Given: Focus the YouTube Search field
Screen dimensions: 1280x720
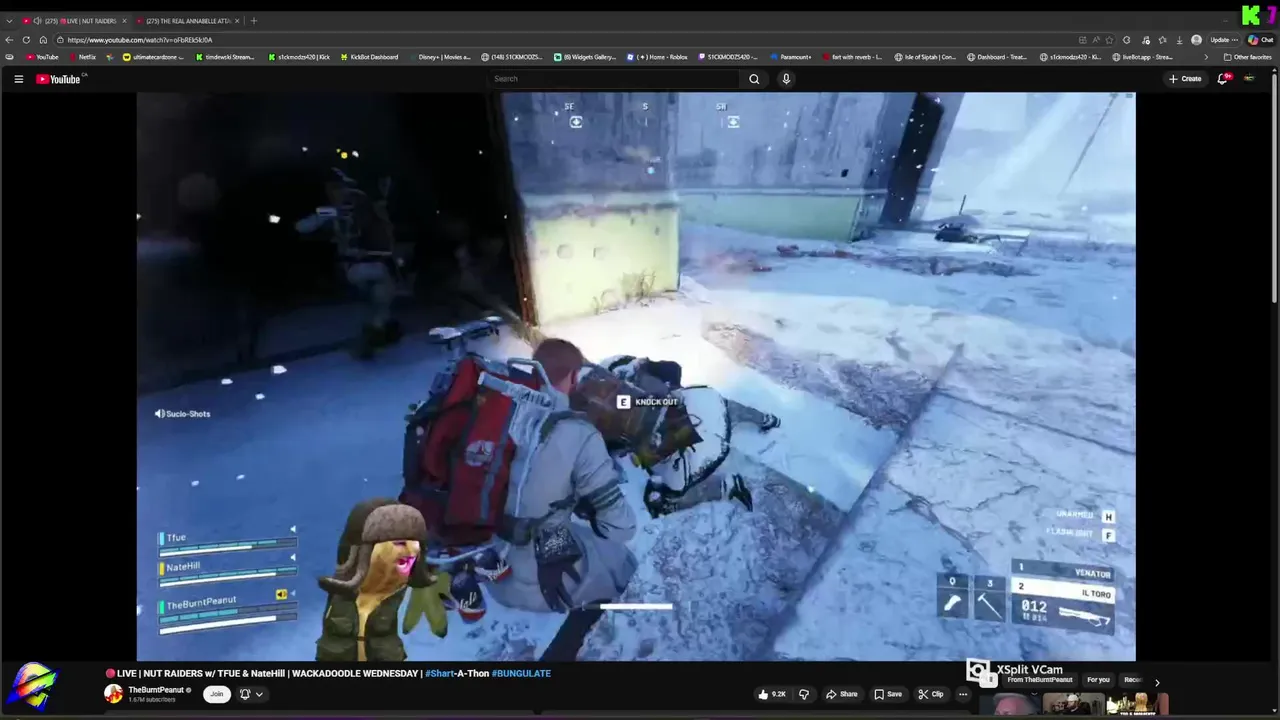Looking at the screenshot, I should coord(614,79).
